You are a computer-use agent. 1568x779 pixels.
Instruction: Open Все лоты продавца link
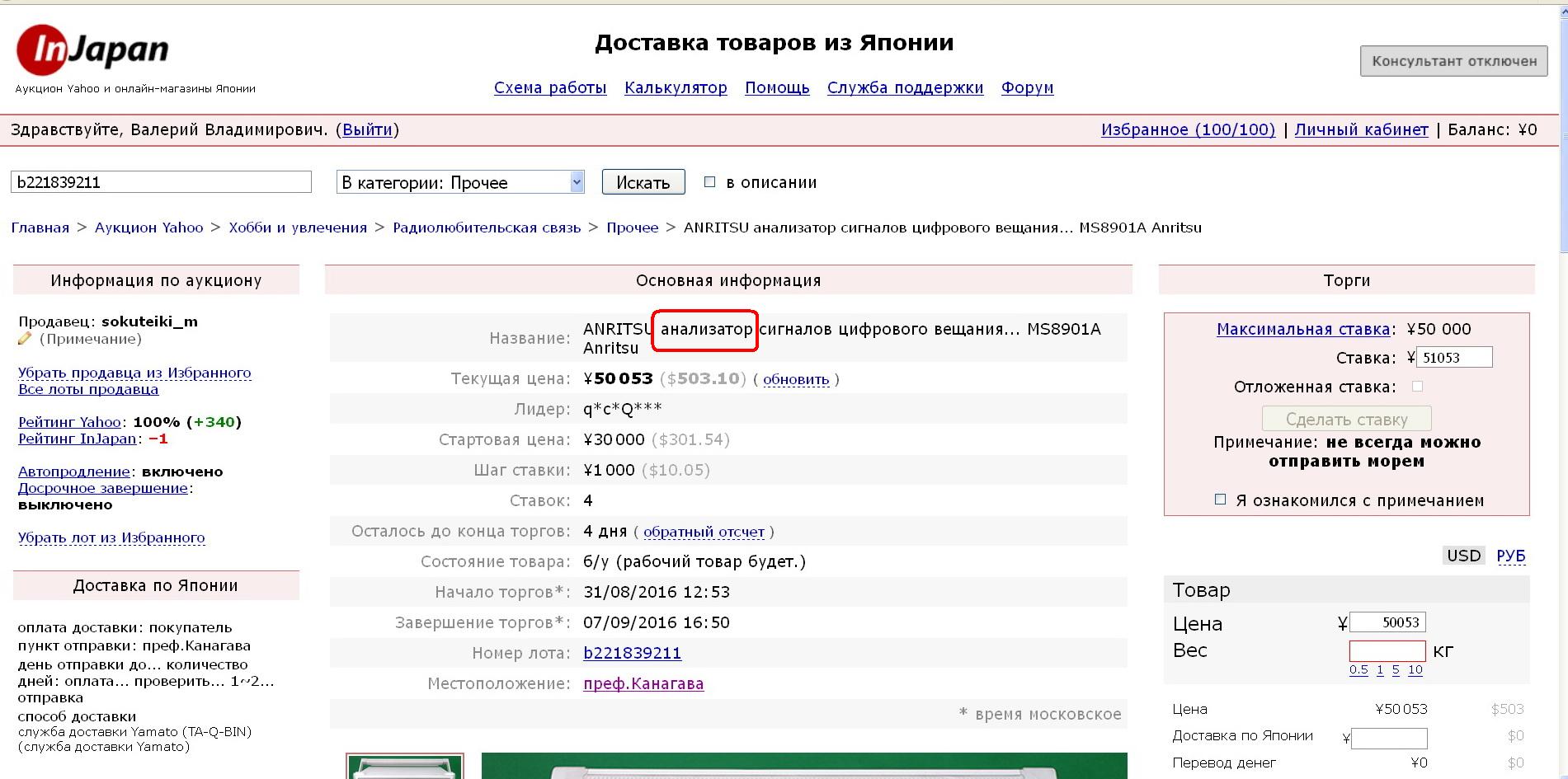coord(88,389)
